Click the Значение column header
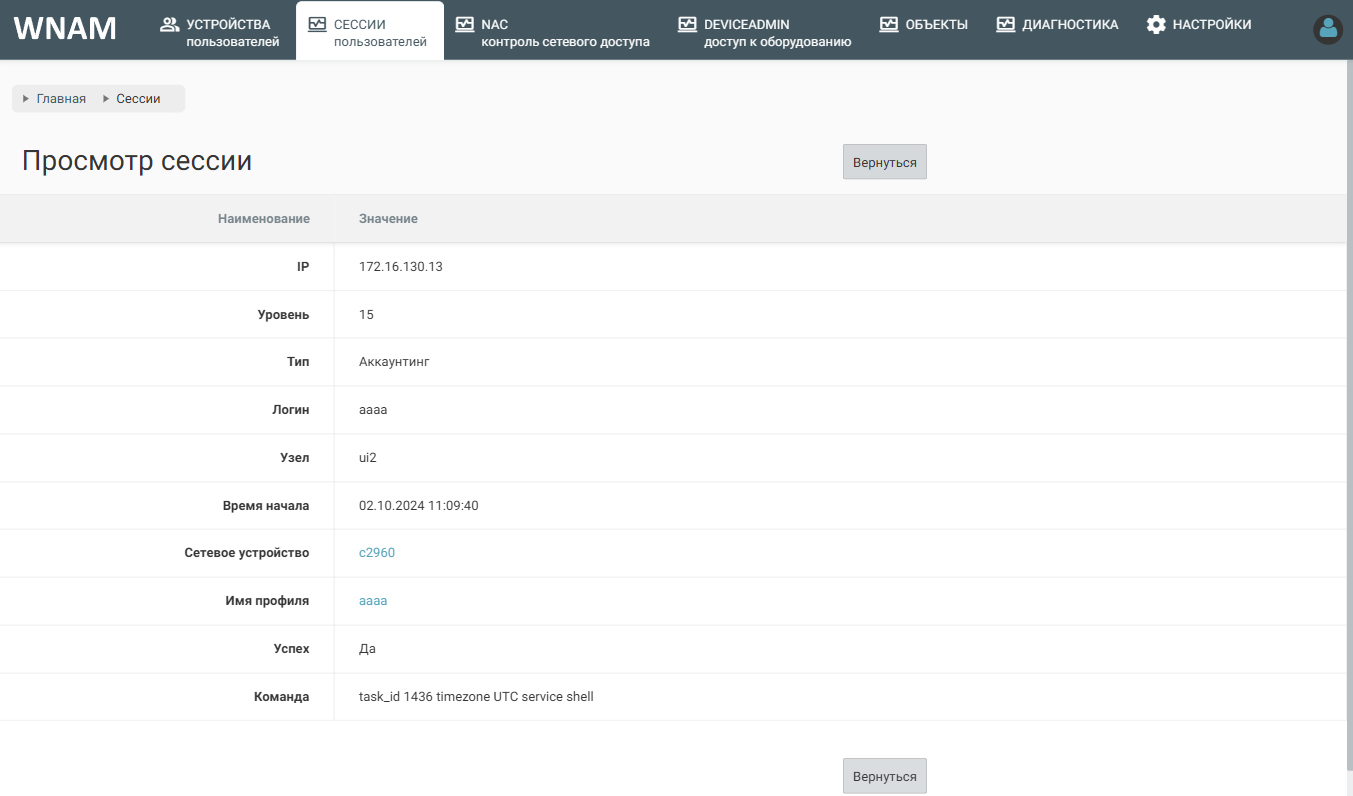1353x796 pixels. [388, 219]
